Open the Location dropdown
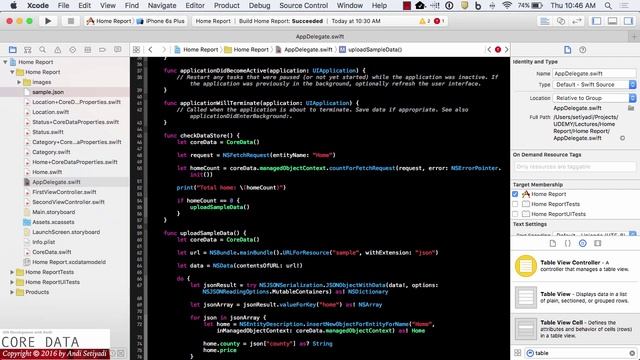 594,98
